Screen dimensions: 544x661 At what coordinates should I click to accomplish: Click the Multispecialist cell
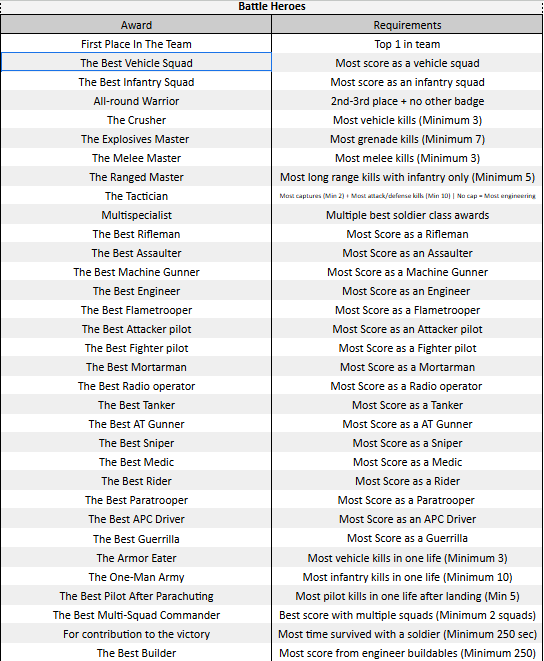pos(136,215)
